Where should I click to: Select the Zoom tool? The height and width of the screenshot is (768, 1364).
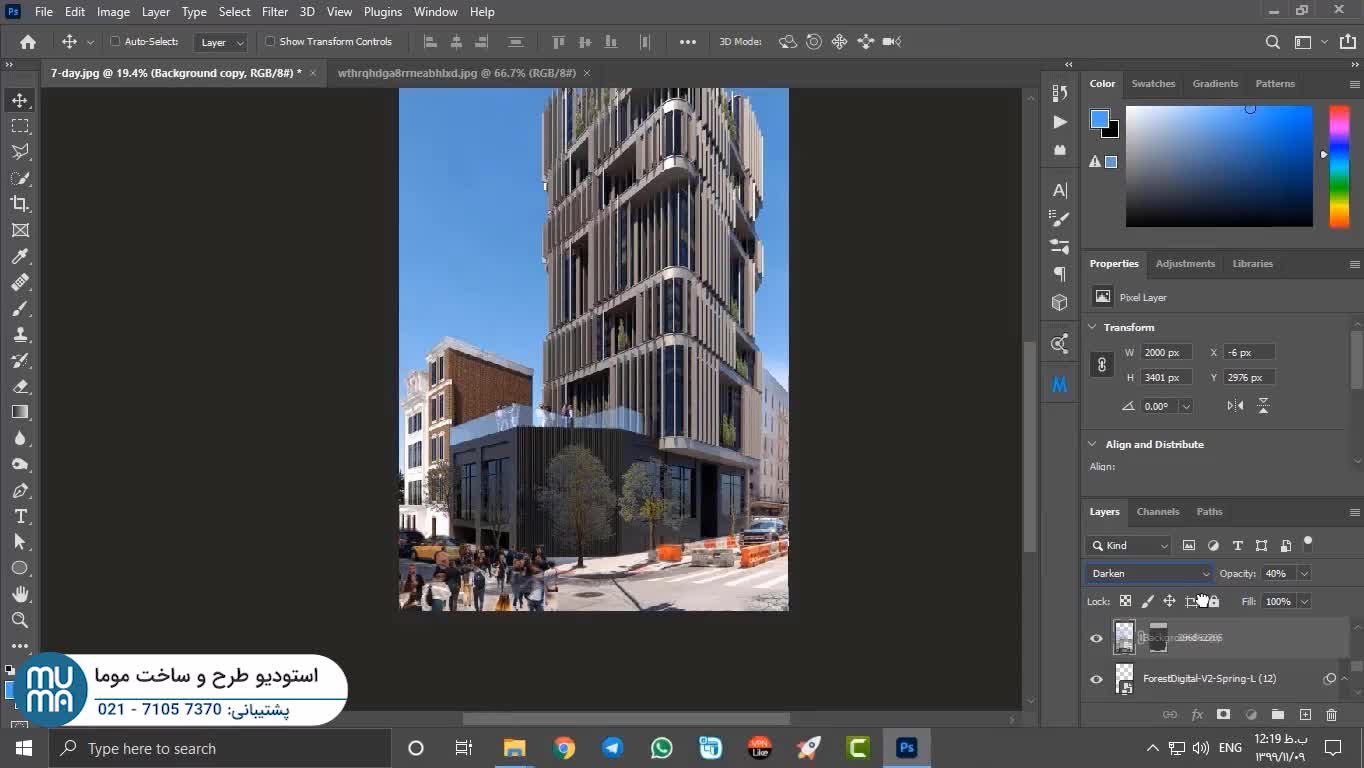[20, 620]
